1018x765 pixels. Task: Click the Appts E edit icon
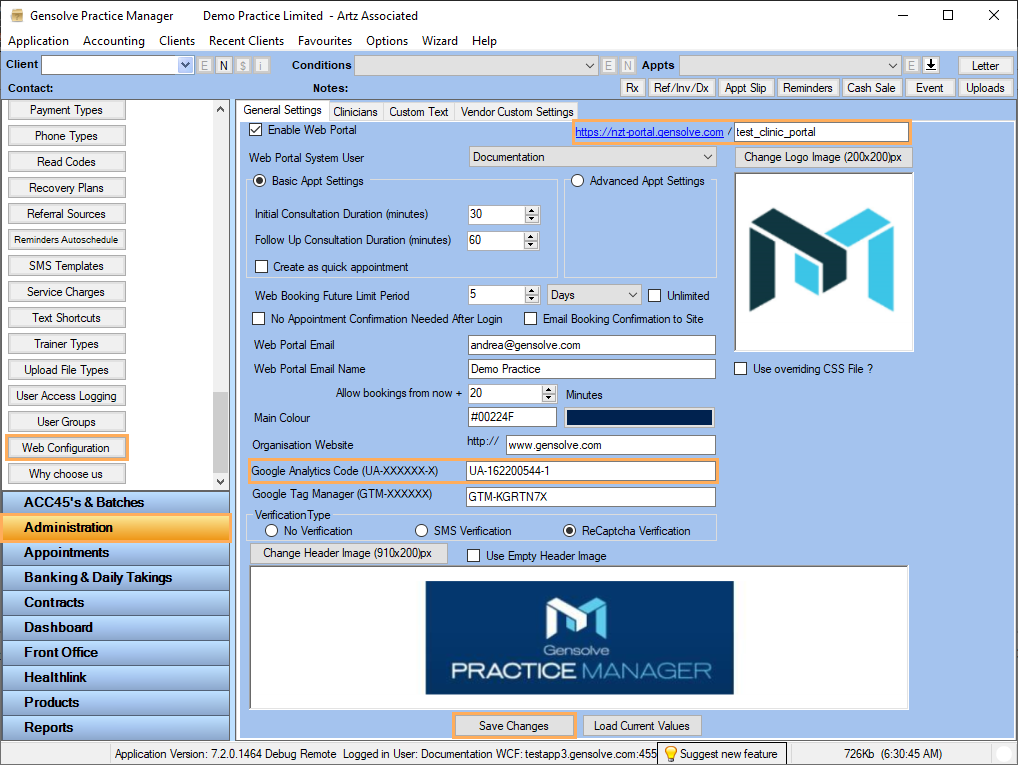[x=912, y=65]
